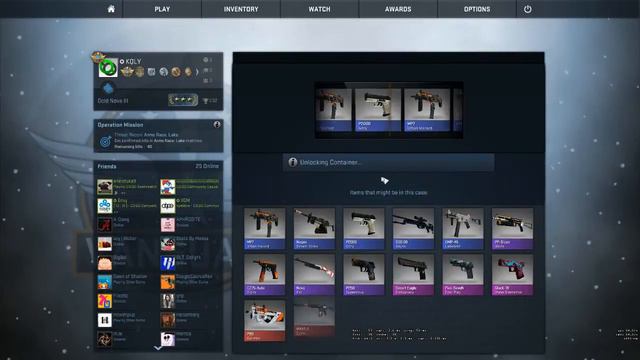Click the P2000 item in spinning reel
Viewport: 640px width, 360px height.
(x=378, y=110)
